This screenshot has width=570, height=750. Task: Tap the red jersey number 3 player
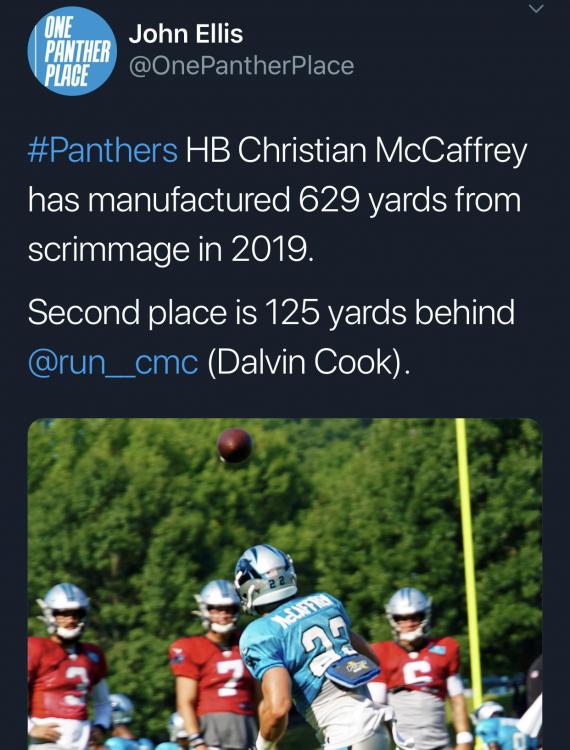click(67, 667)
